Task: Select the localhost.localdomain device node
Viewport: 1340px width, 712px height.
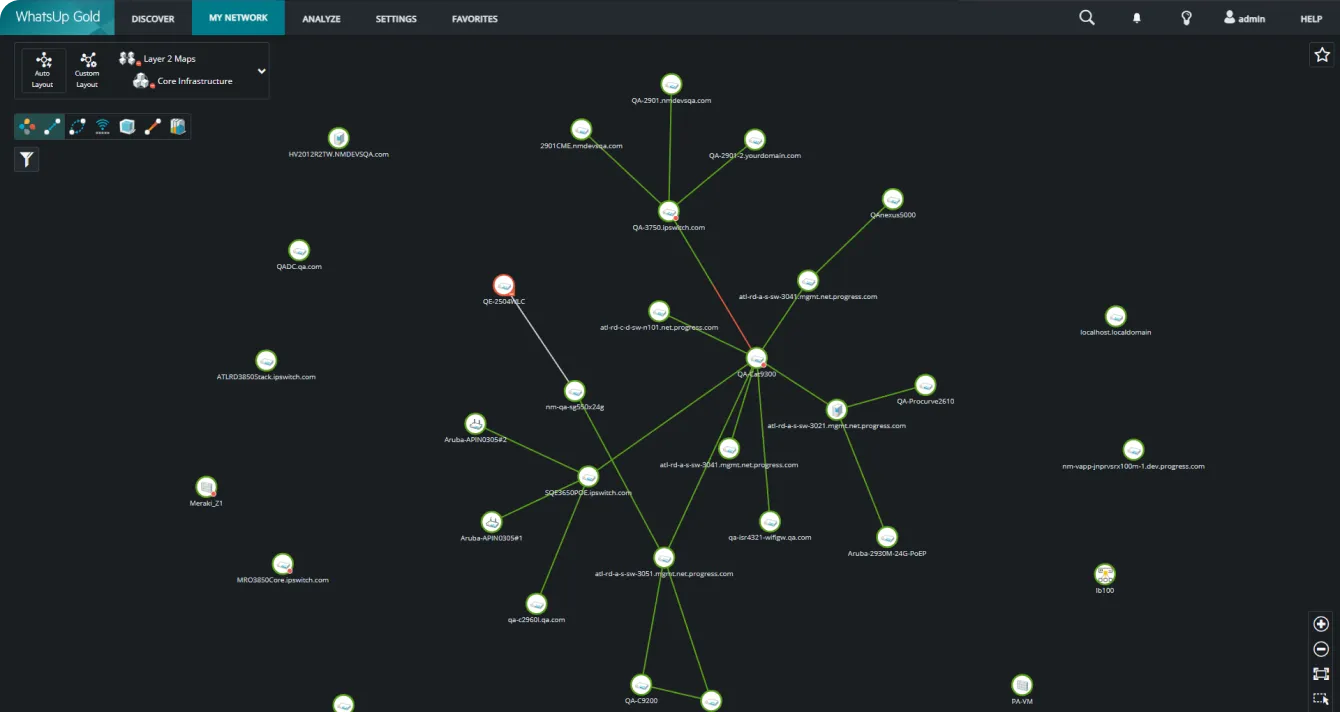Action: tap(1116, 316)
